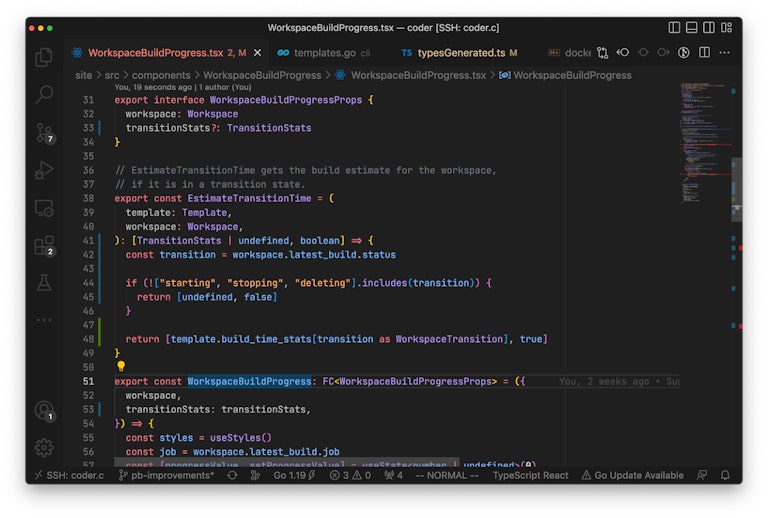This screenshot has height=518, width=768.
Task: Open the Extensions view
Action: point(44,245)
